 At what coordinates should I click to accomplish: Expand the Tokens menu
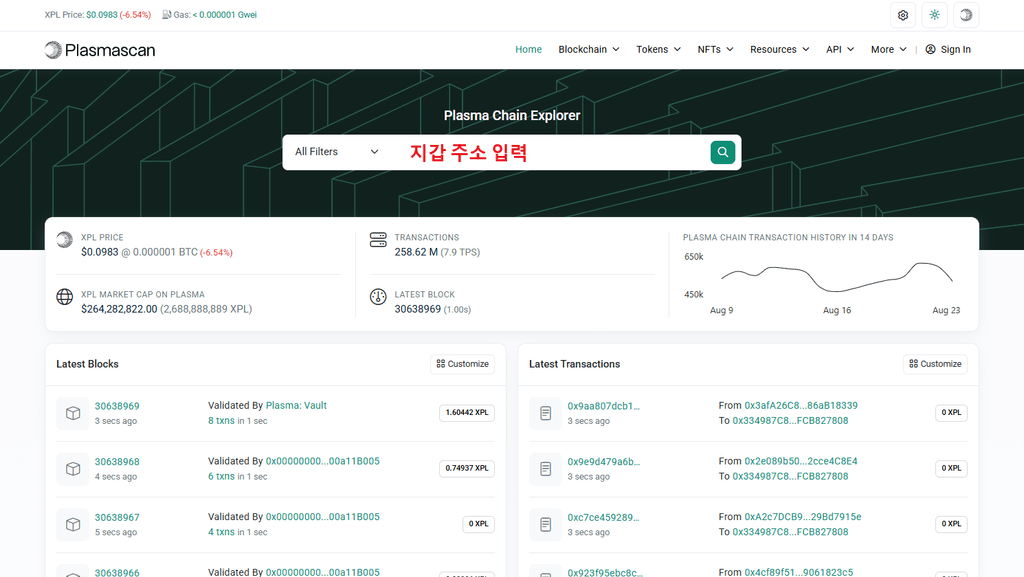coord(658,50)
